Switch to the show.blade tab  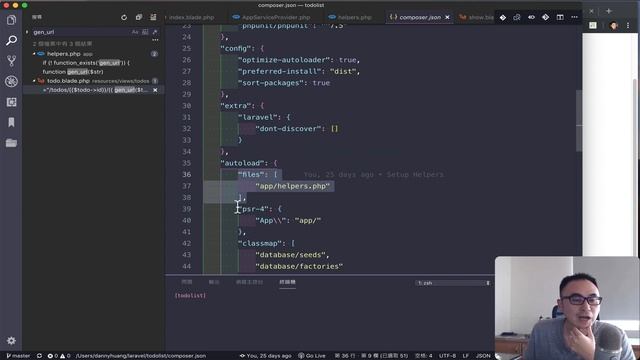pyautogui.click(x=476, y=17)
